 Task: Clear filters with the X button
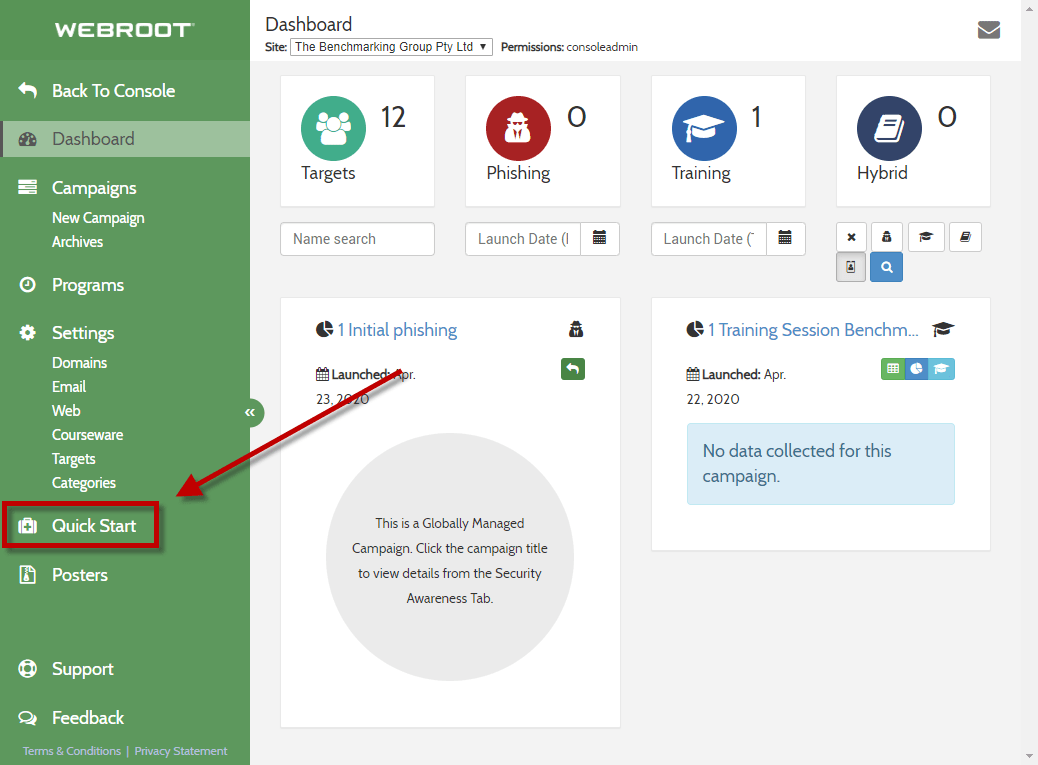pos(851,237)
